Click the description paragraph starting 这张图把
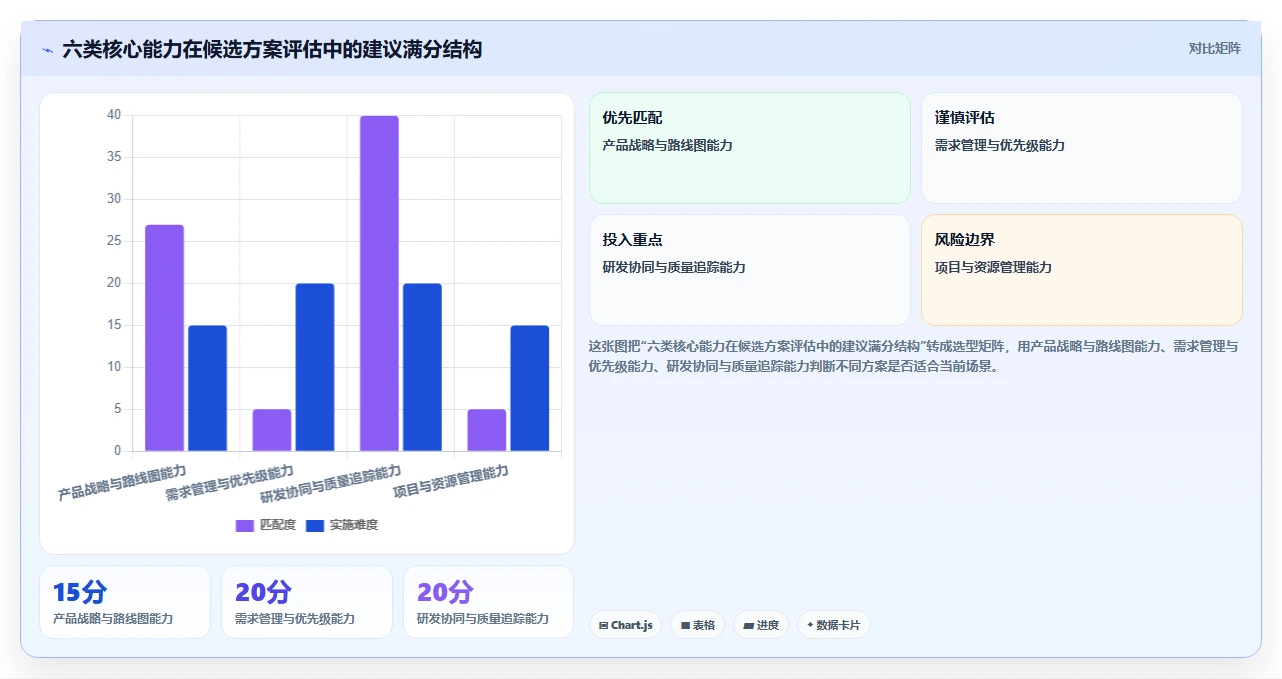Image resolution: width=1282 pixels, height=679 pixels. (914, 356)
